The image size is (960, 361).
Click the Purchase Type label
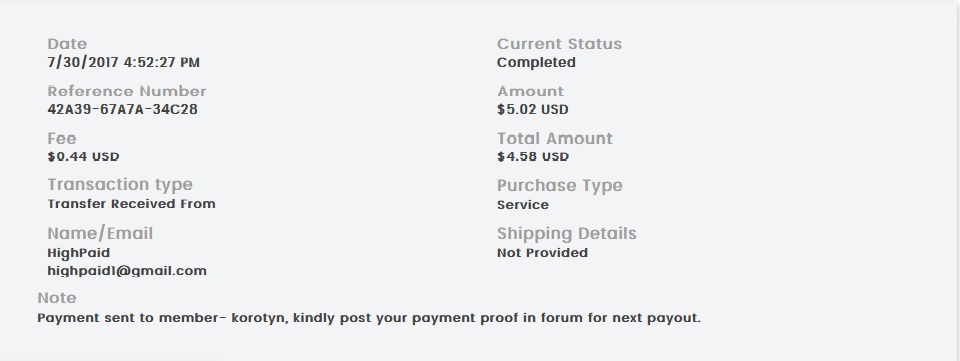pyautogui.click(x=560, y=185)
